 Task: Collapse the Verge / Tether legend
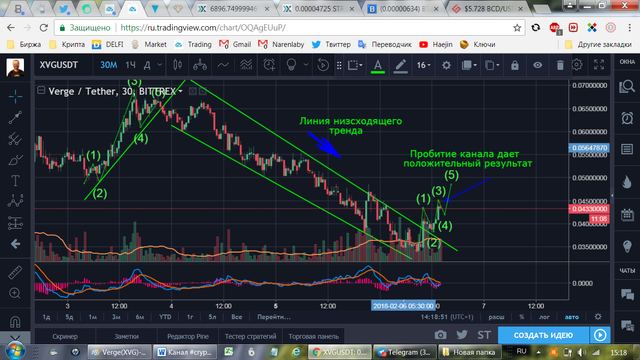coord(41,90)
